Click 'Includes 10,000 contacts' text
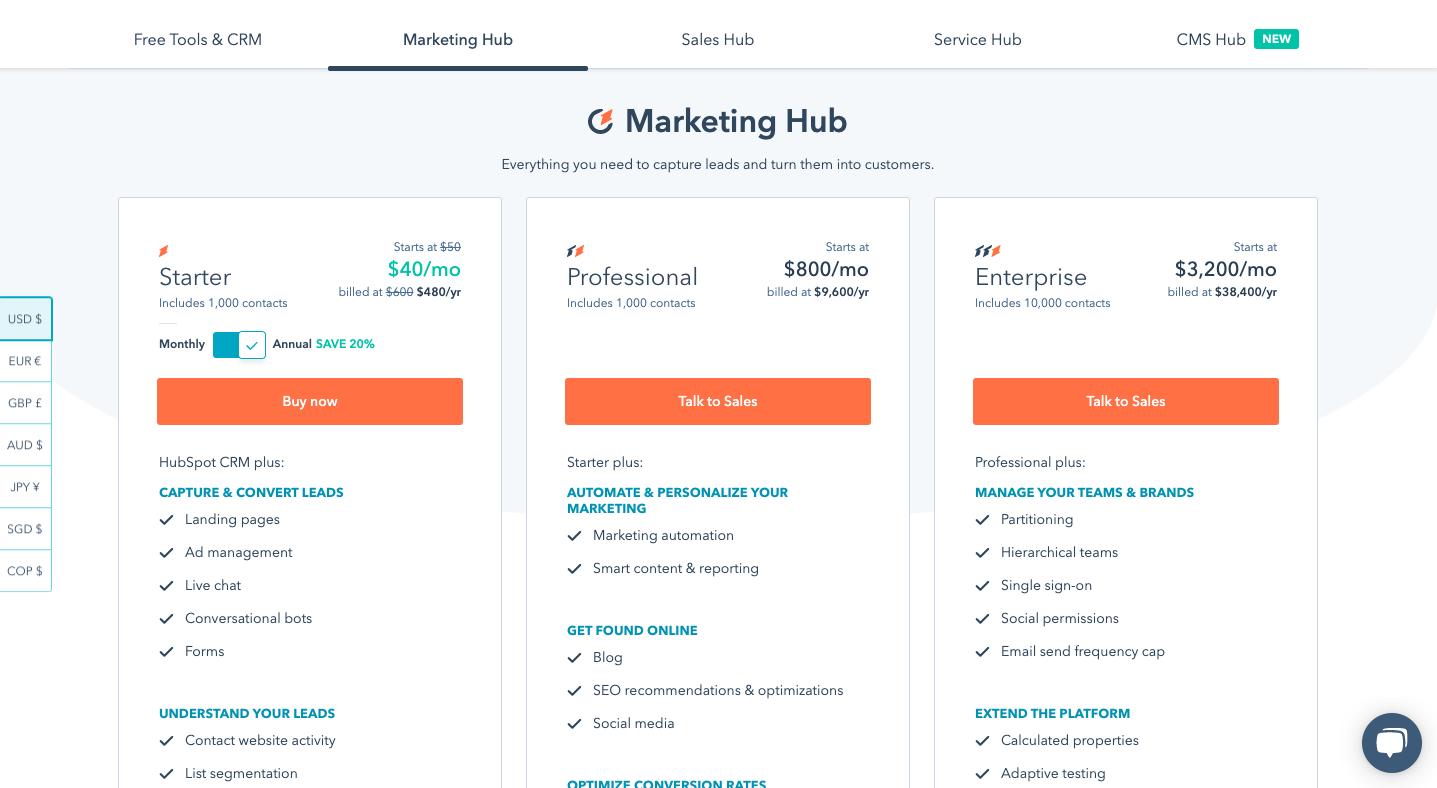Image resolution: width=1437 pixels, height=788 pixels. click(1042, 303)
